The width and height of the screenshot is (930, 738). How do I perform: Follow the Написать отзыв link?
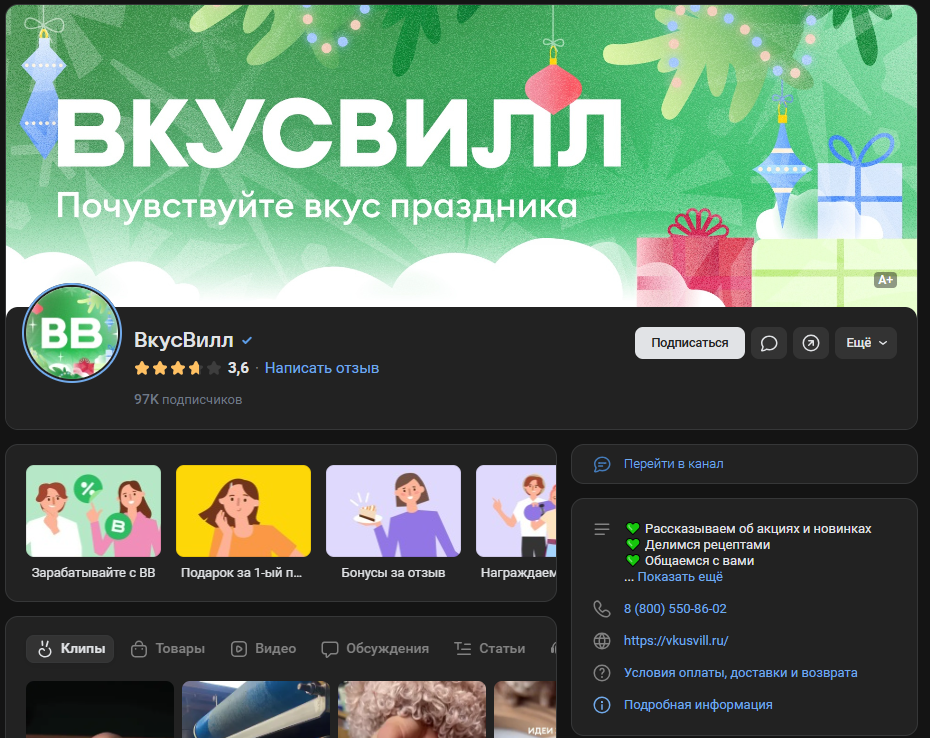[x=322, y=368]
